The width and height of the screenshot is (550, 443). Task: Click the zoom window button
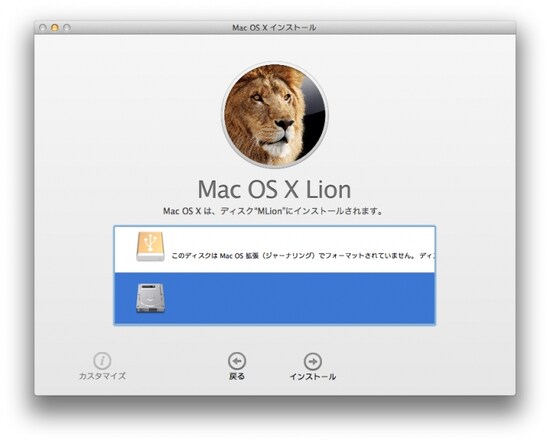[66, 27]
